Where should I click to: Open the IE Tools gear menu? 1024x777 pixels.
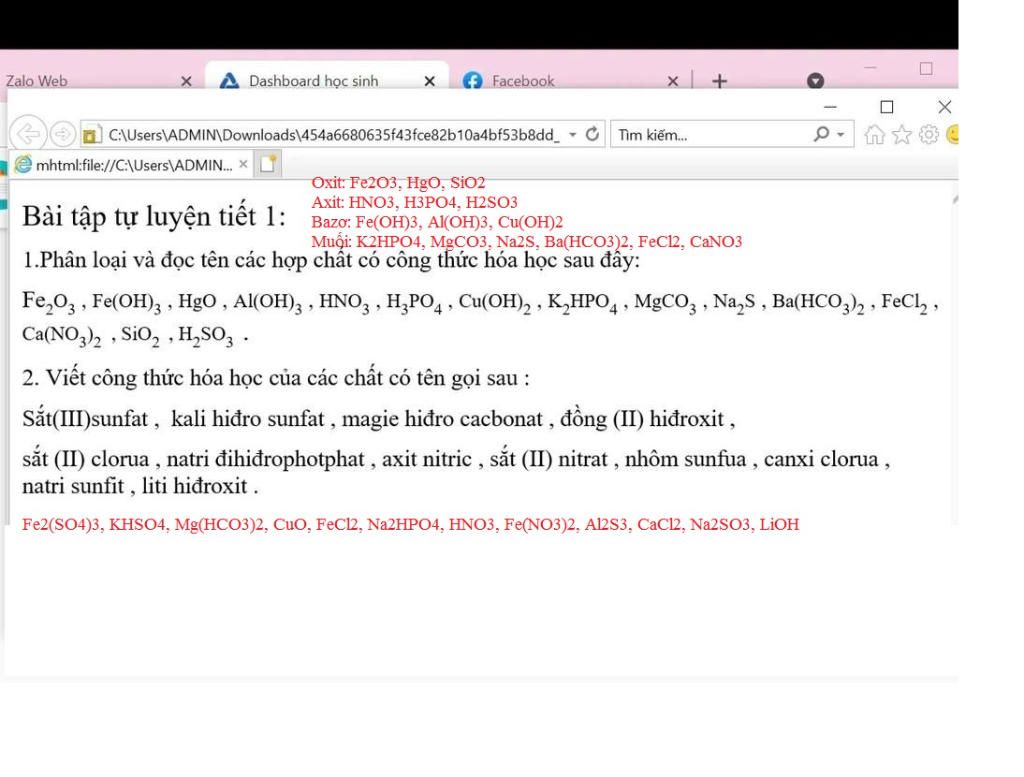929,135
